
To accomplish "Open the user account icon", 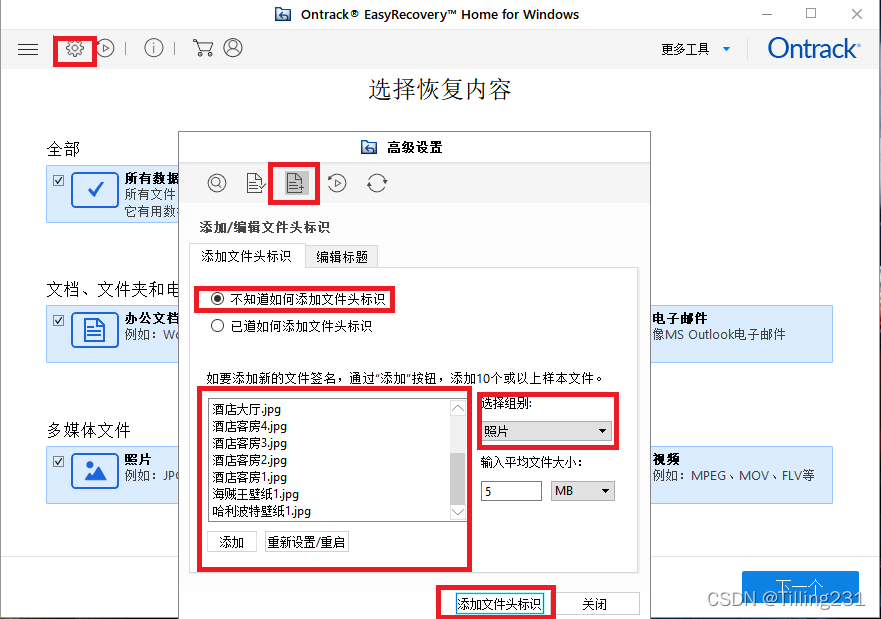I will [233, 48].
